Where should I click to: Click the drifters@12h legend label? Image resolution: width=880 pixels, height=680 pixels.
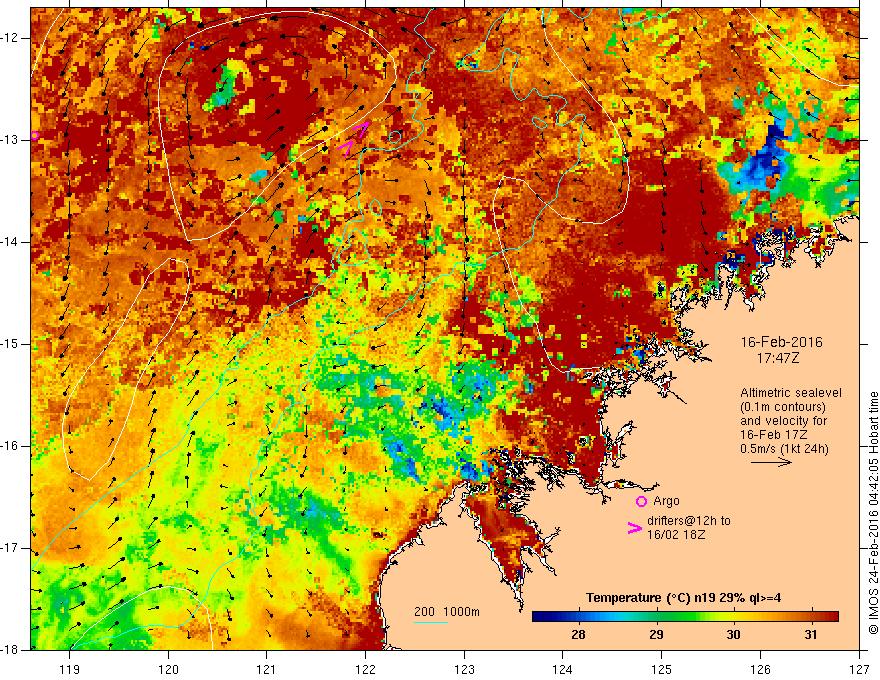pos(689,521)
